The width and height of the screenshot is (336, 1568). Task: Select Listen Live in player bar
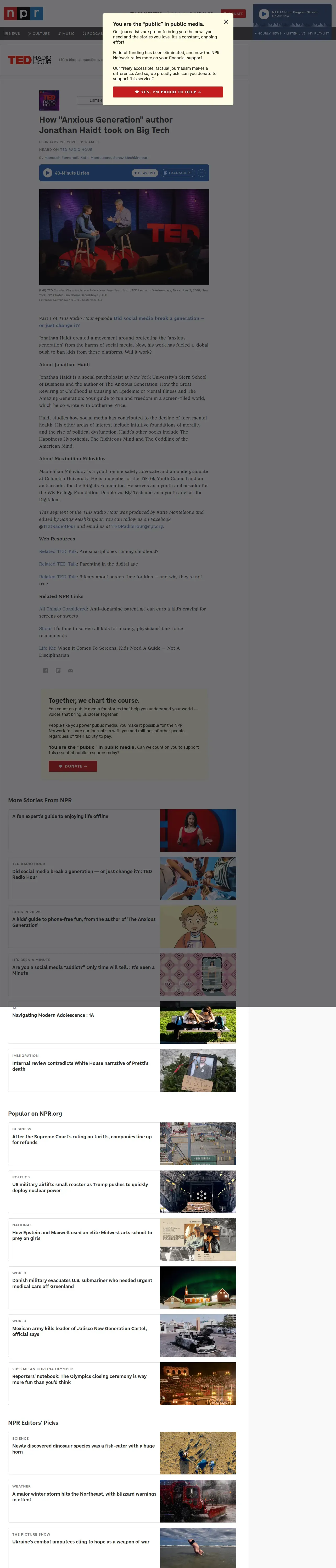[x=295, y=33]
